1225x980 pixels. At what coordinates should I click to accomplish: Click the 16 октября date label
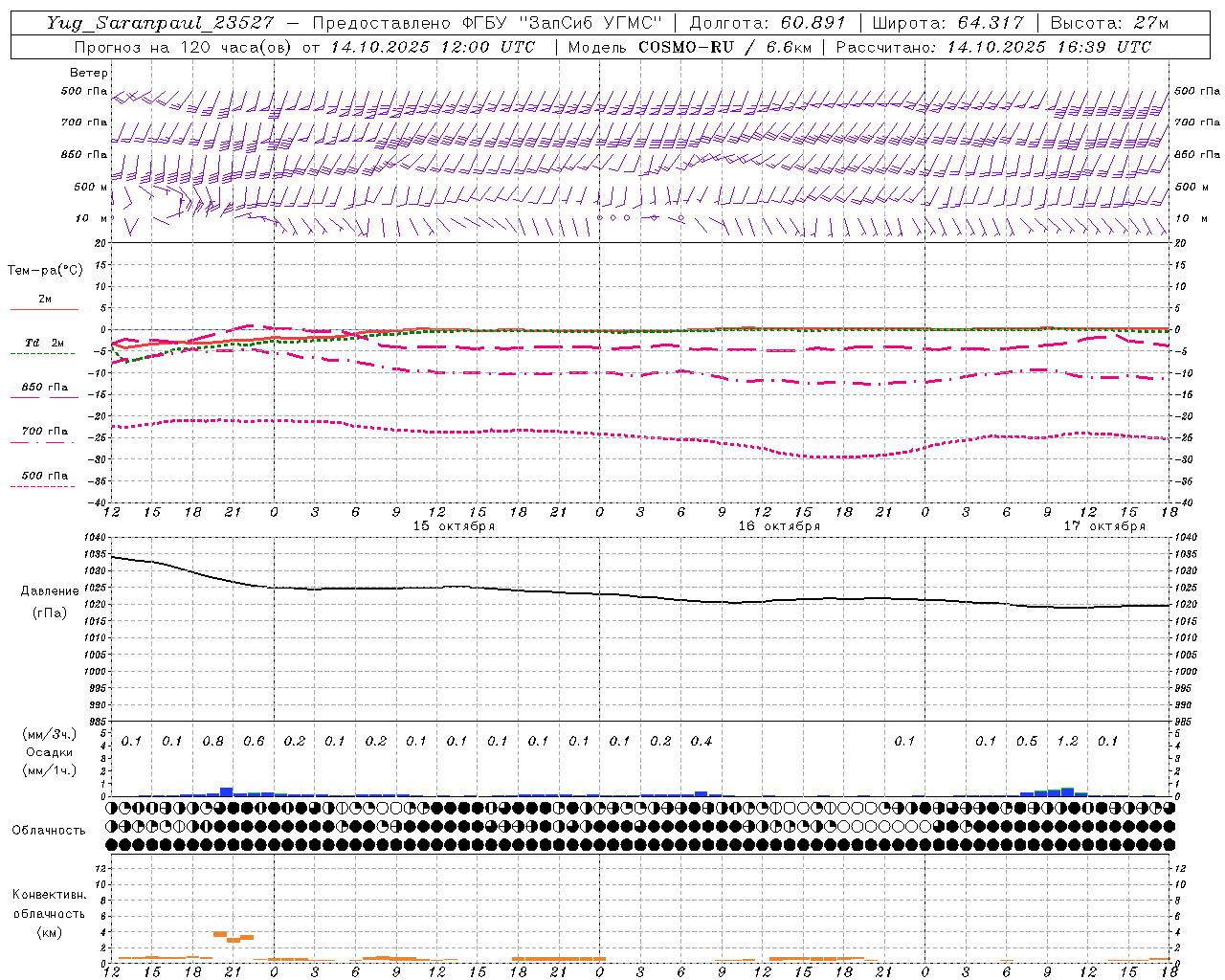click(x=779, y=526)
